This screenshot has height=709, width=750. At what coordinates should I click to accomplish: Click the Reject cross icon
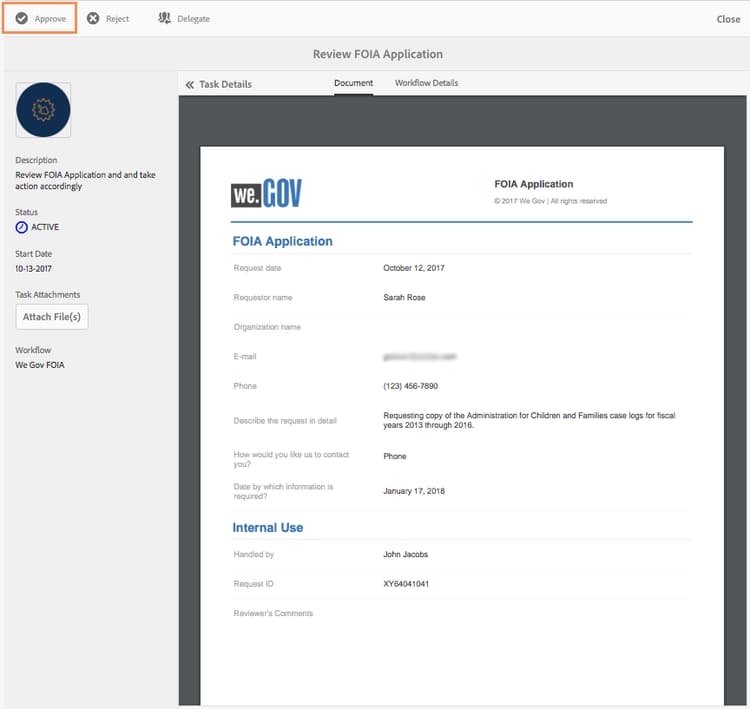[93, 19]
